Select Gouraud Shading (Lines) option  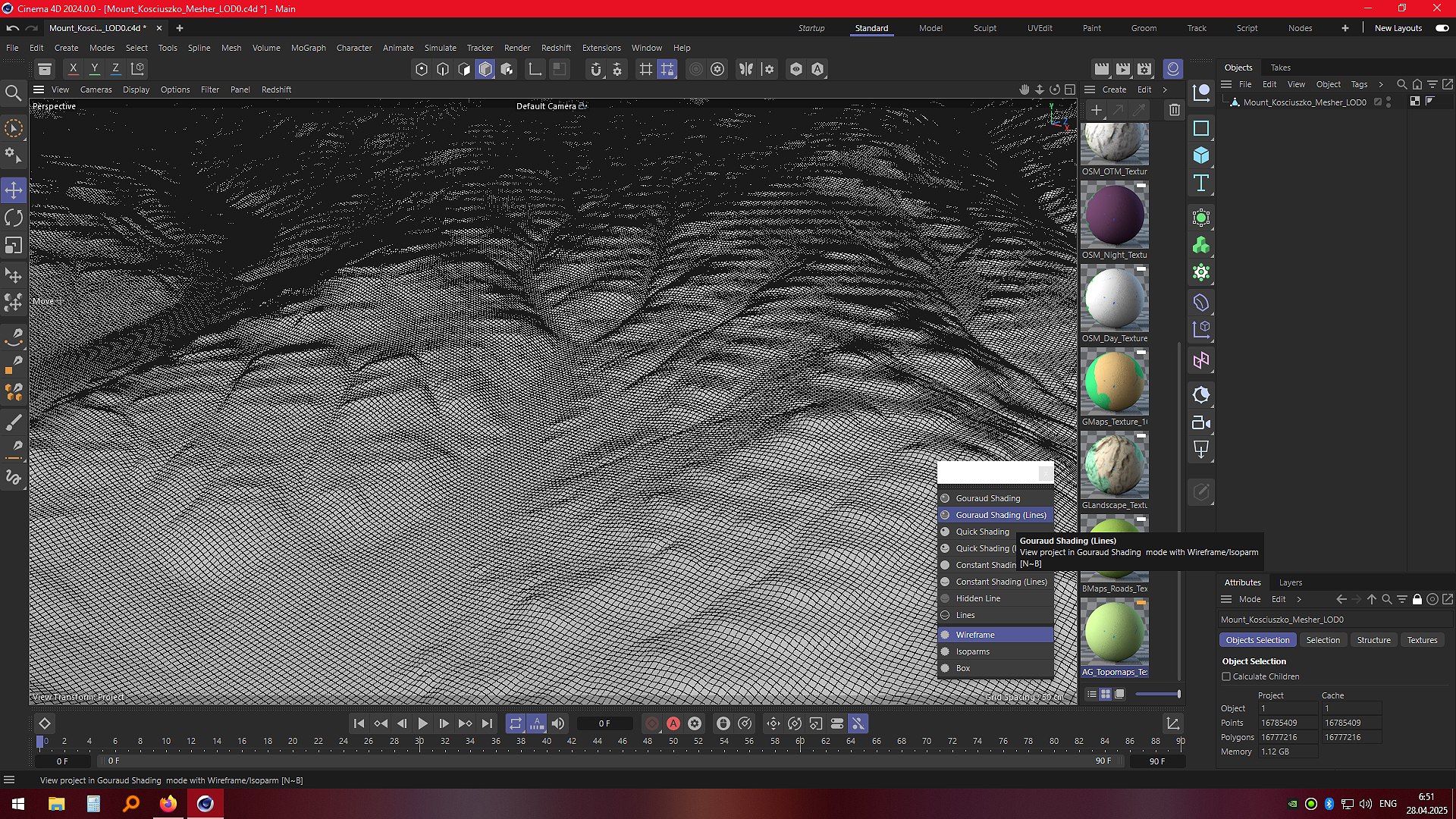996,515
